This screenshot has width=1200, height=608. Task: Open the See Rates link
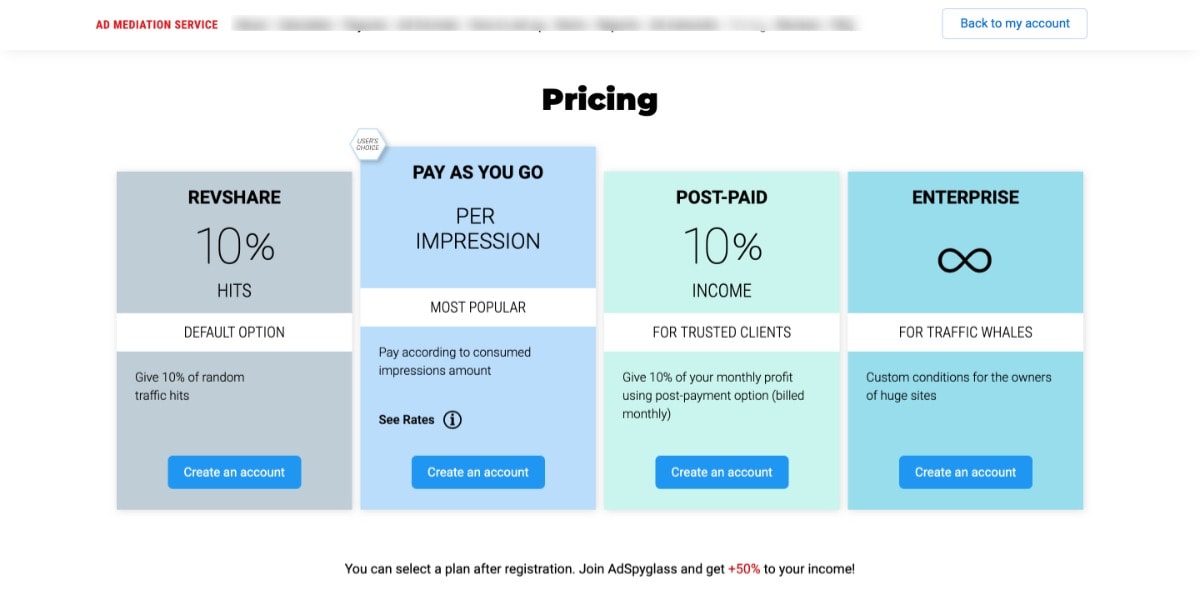[x=406, y=420]
